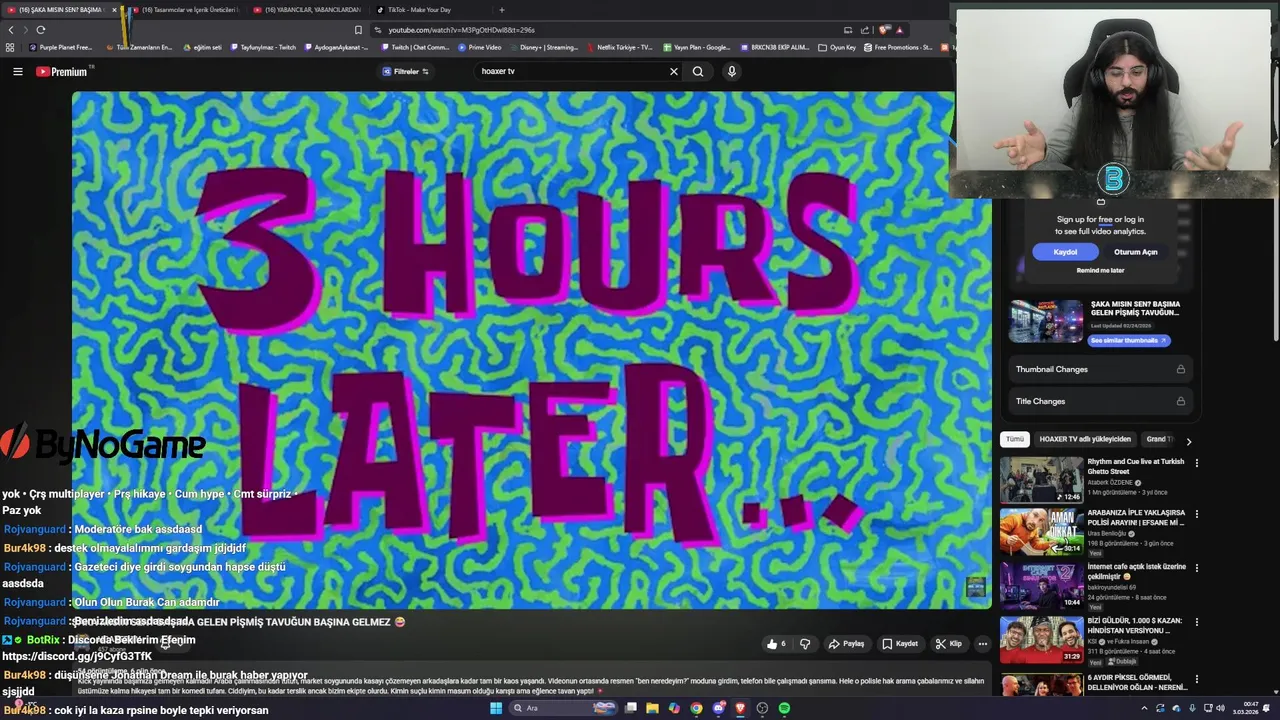This screenshot has width=1280, height=720.
Task: Activate voice search microphone
Action: point(732,71)
